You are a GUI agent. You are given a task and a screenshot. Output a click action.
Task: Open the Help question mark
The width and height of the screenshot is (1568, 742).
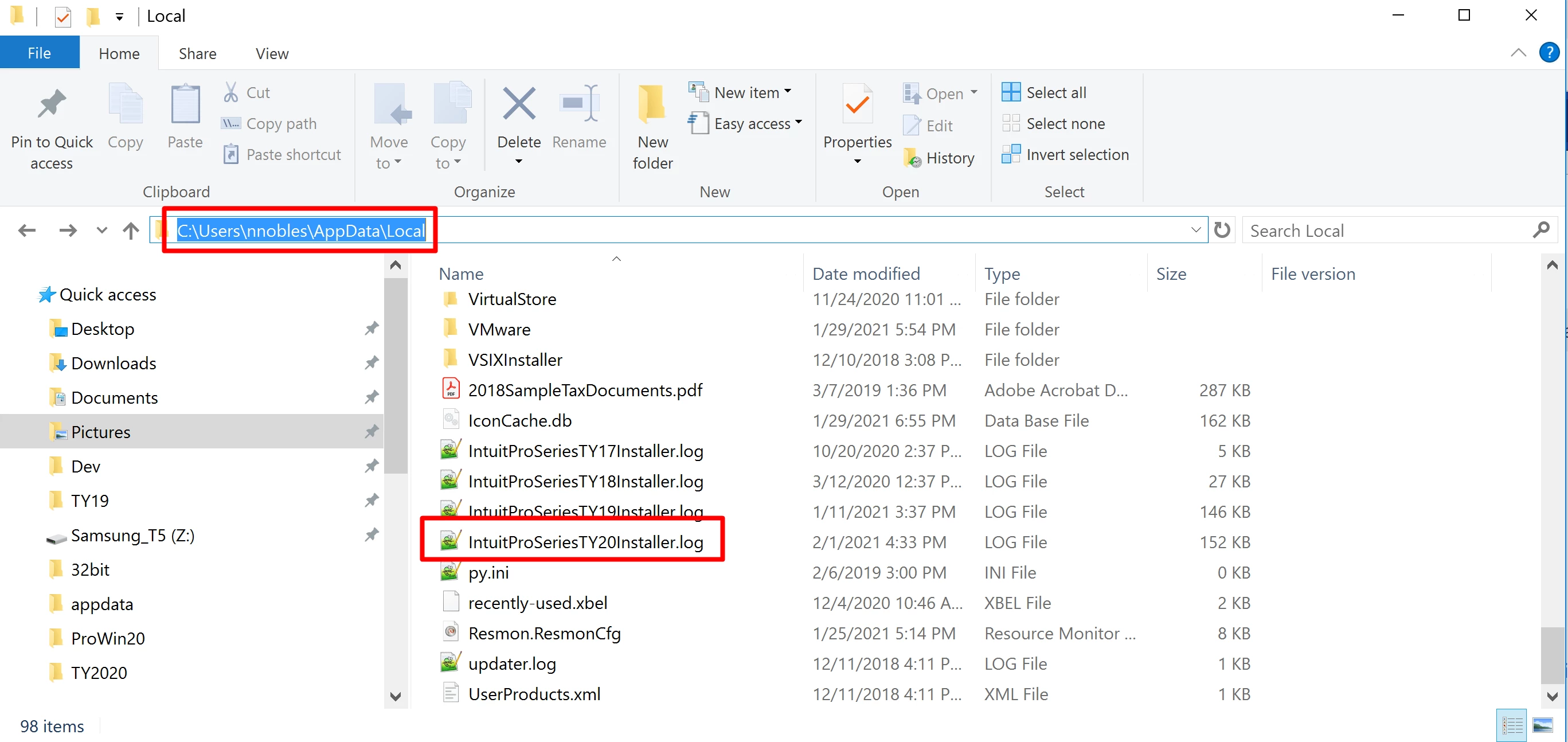click(1549, 52)
